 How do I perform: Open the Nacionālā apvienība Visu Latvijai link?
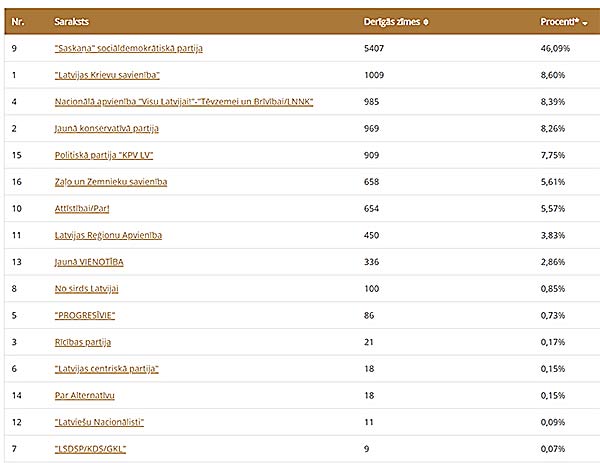tap(184, 102)
